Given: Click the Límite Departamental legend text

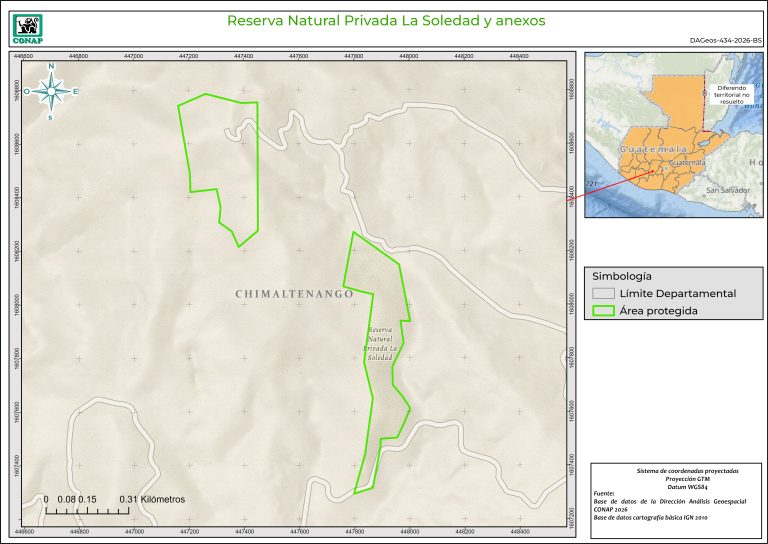Looking at the screenshot, I should click(677, 294).
